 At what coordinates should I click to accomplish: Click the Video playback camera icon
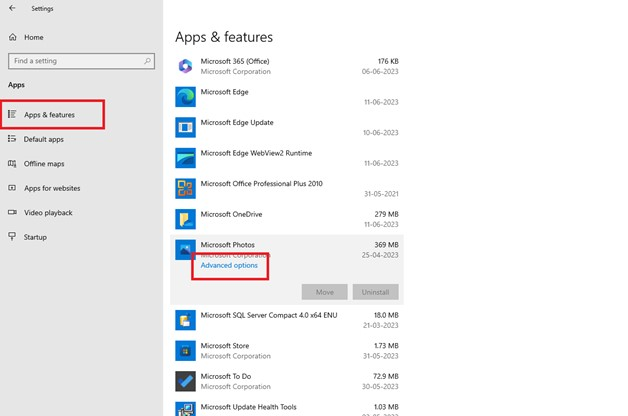coord(12,212)
